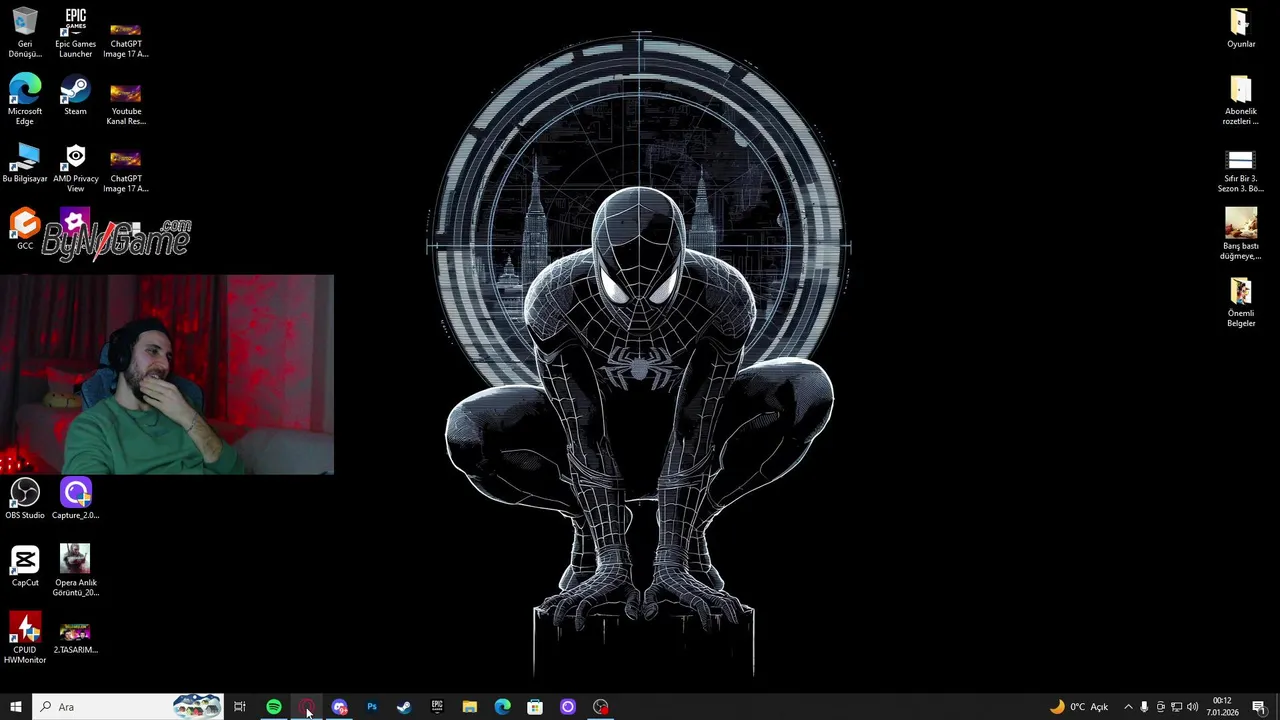Viewport: 1280px width, 720px height.
Task: Open Photoshop from the taskbar
Action: pos(371,707)
